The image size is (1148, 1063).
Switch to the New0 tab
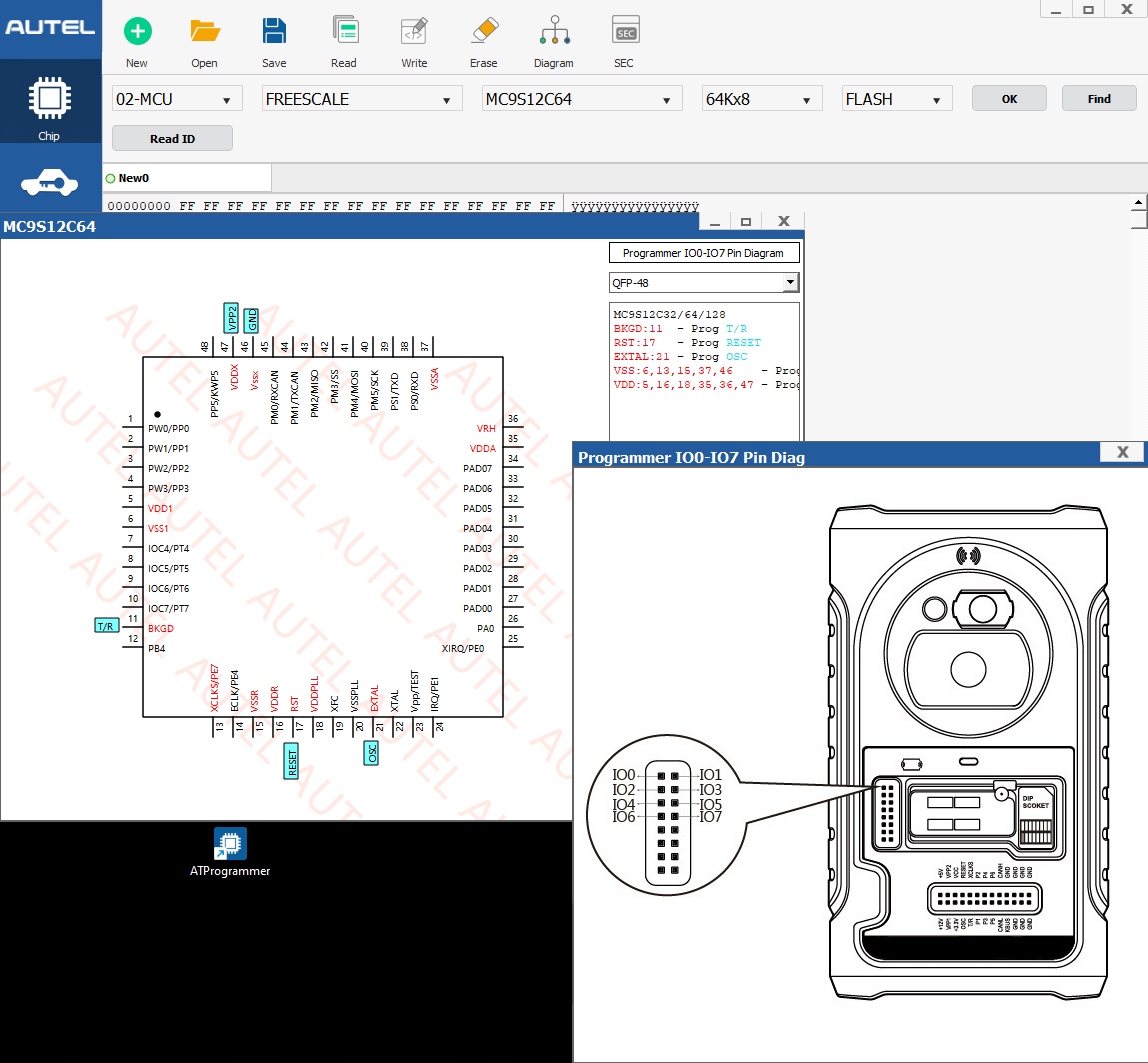pos(133,178)
